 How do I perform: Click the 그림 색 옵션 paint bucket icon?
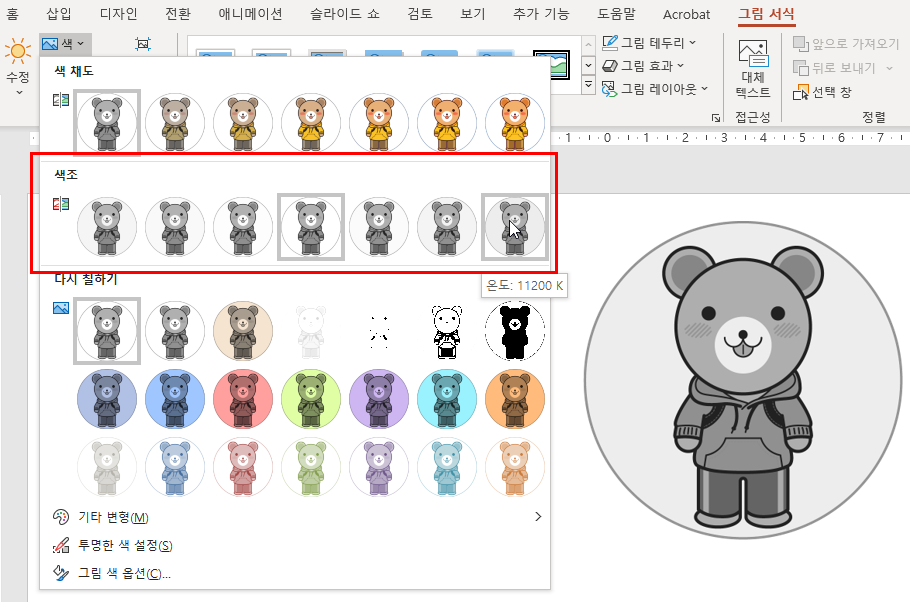(61, 574)
